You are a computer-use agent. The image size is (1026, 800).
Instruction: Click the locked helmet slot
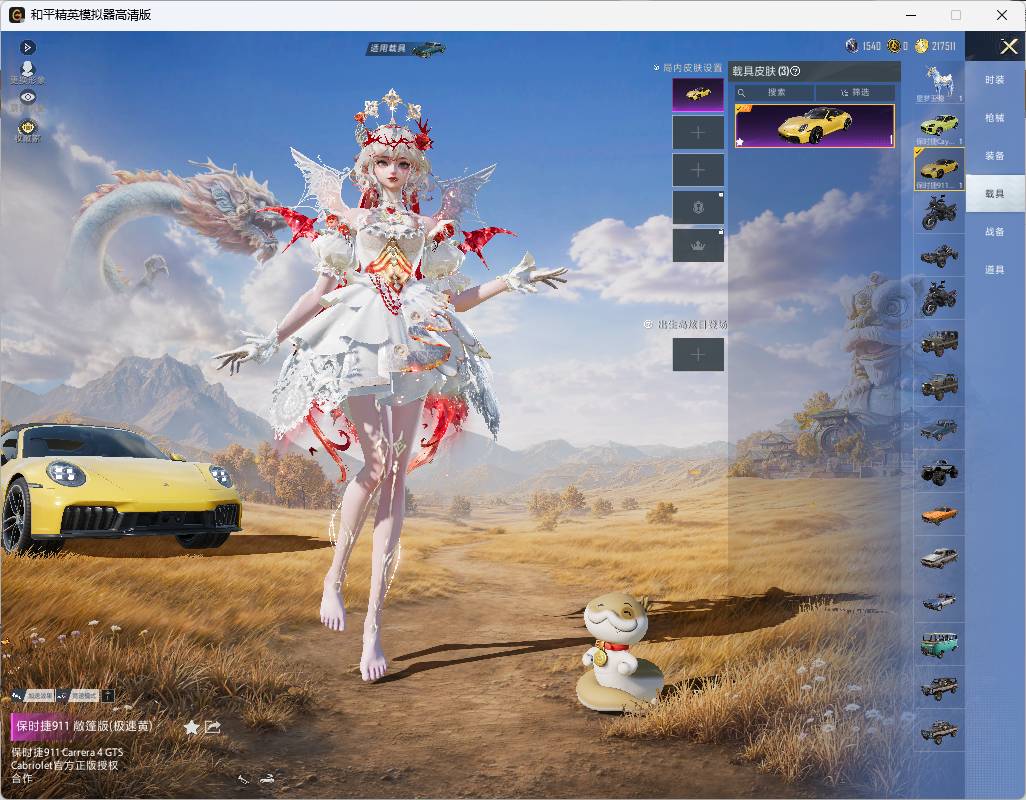(x=698, y=208)
